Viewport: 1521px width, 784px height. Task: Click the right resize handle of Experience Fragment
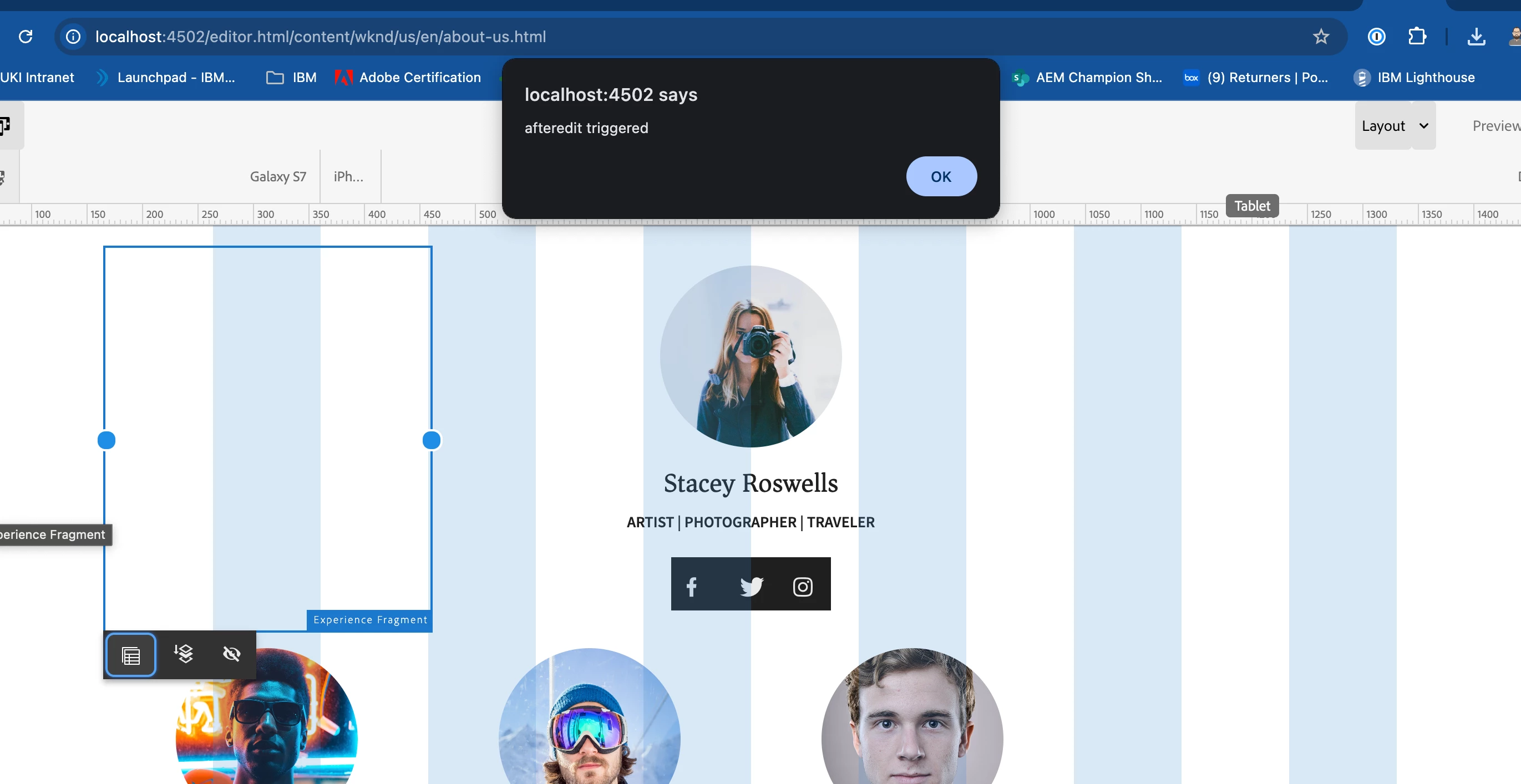point(432,440)
